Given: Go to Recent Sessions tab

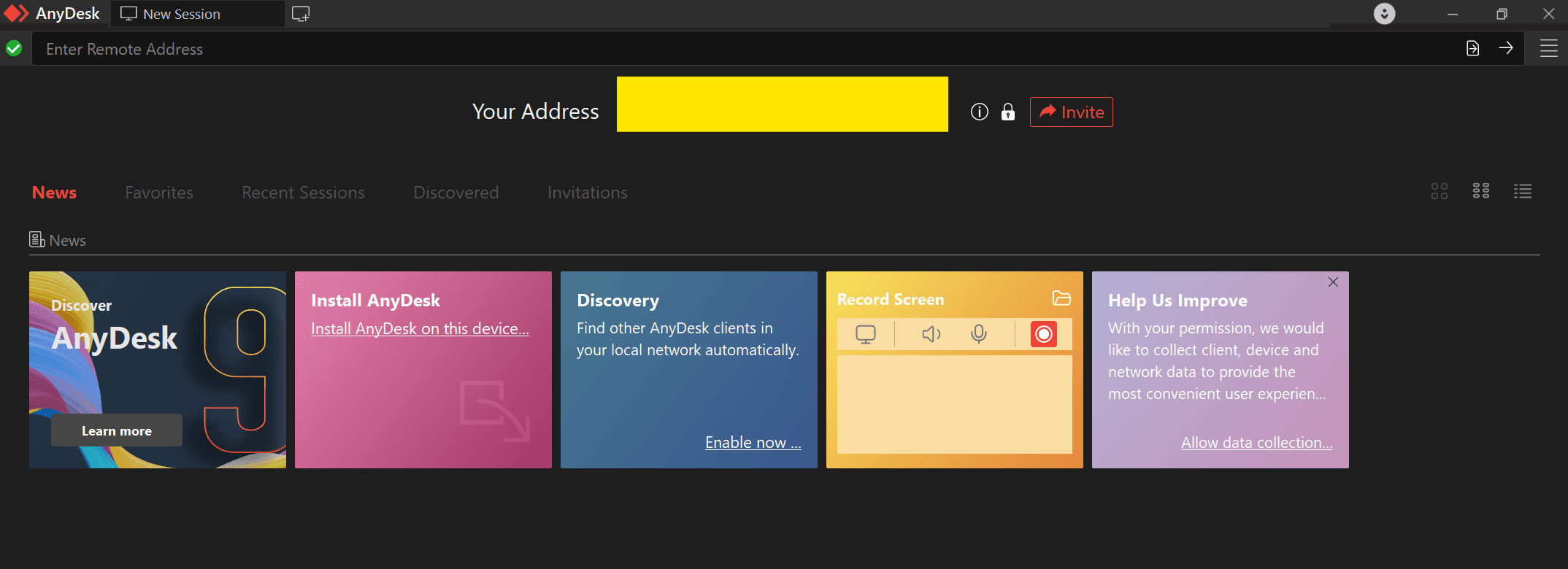Looking at the screenshot, I should (303, 193).
